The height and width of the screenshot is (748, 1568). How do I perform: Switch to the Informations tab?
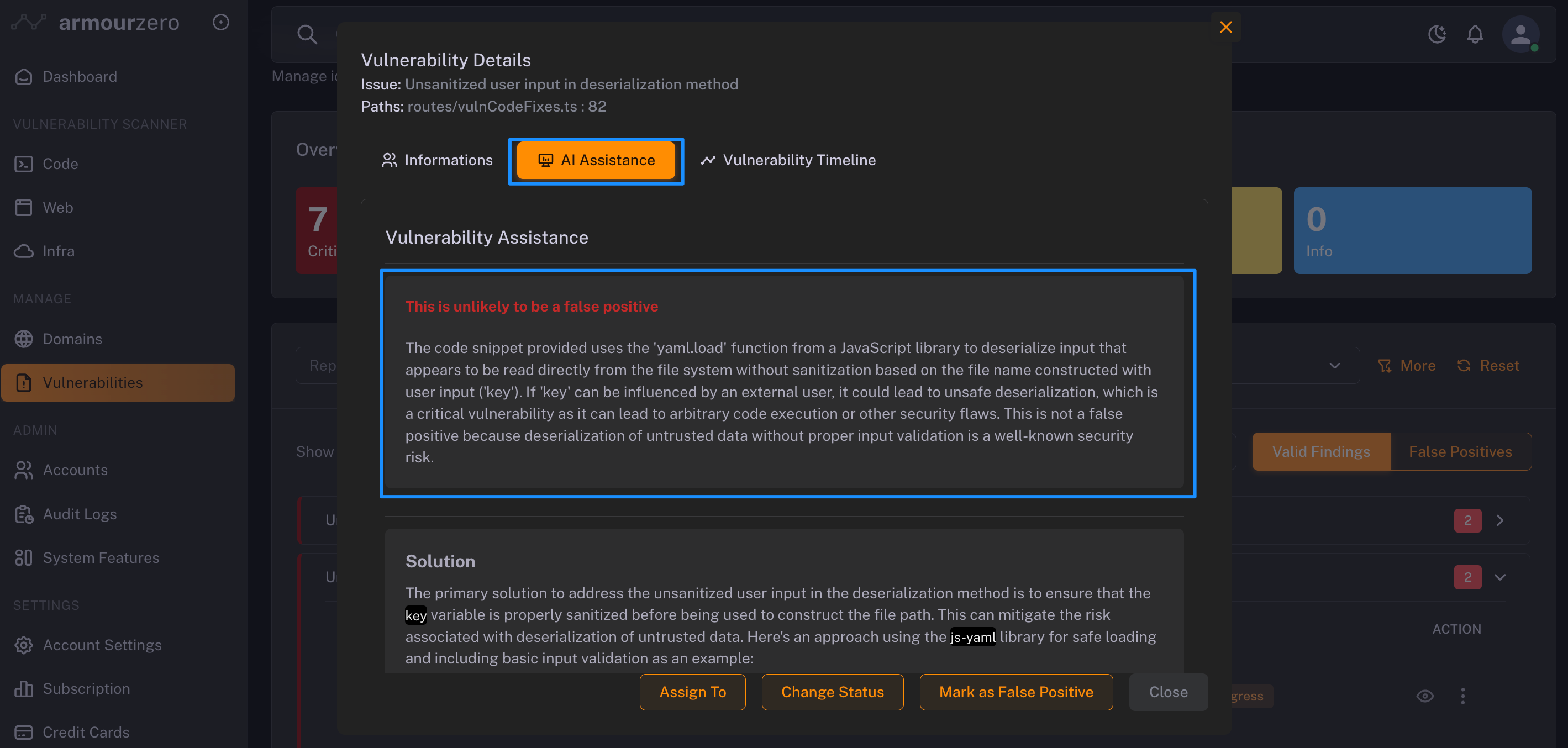pyautogui.click(x=437, y=160)
